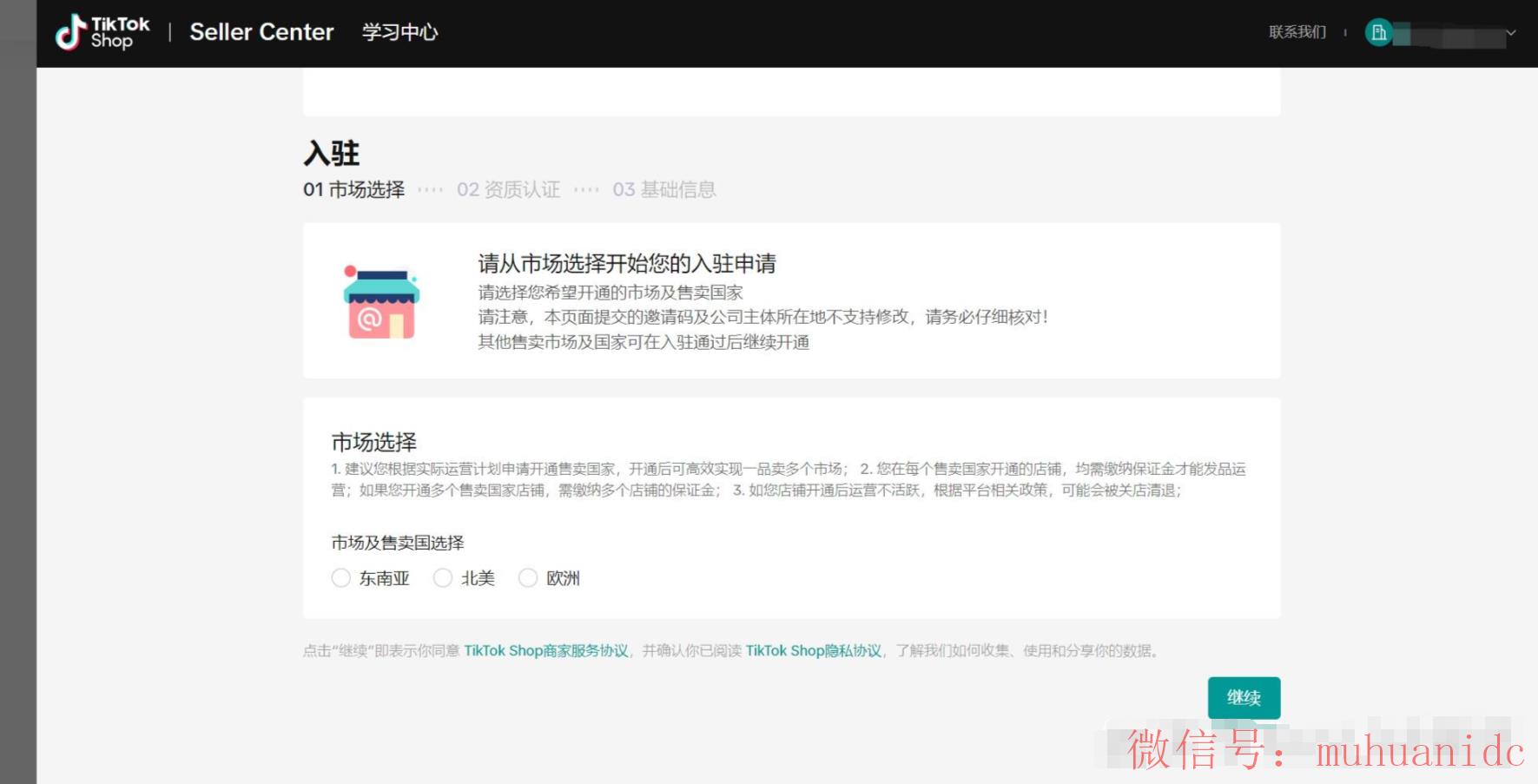Go to step 03 基础信息
The width and height of the screenshot is (1538, 784).
tap(664, 189)
